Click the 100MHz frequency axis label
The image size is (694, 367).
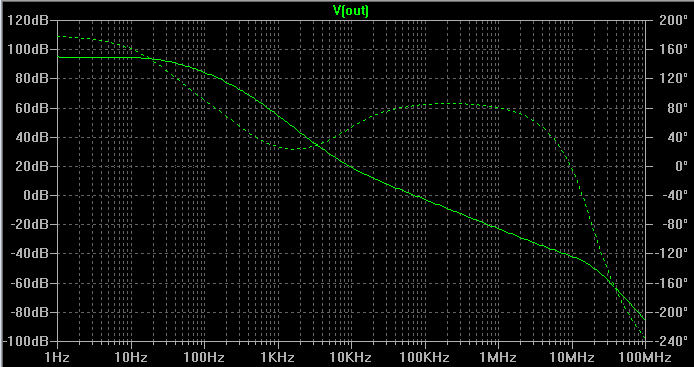(645, 357)
